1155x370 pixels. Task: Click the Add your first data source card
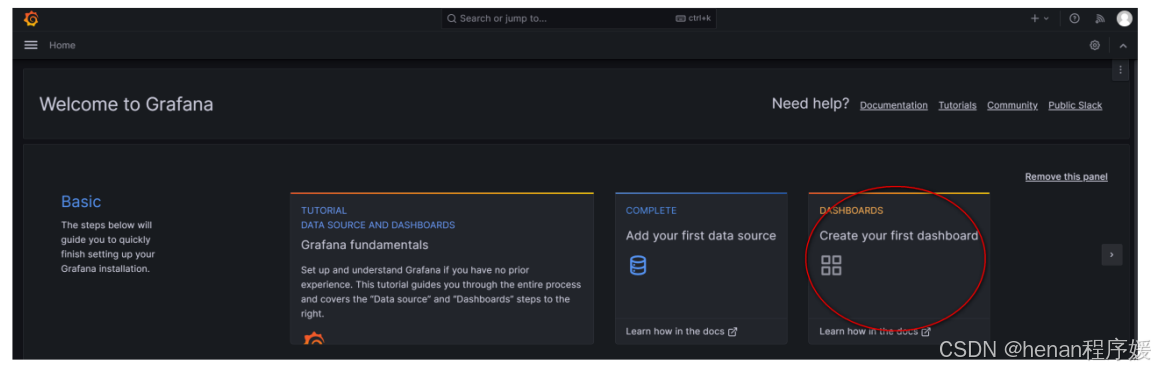click(x=701, y=268)
